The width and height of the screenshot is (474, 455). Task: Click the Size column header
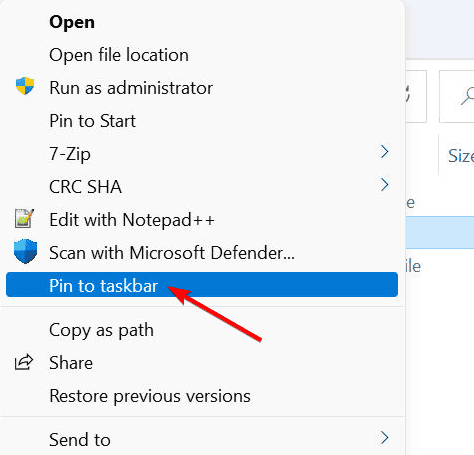click(461, 155)
